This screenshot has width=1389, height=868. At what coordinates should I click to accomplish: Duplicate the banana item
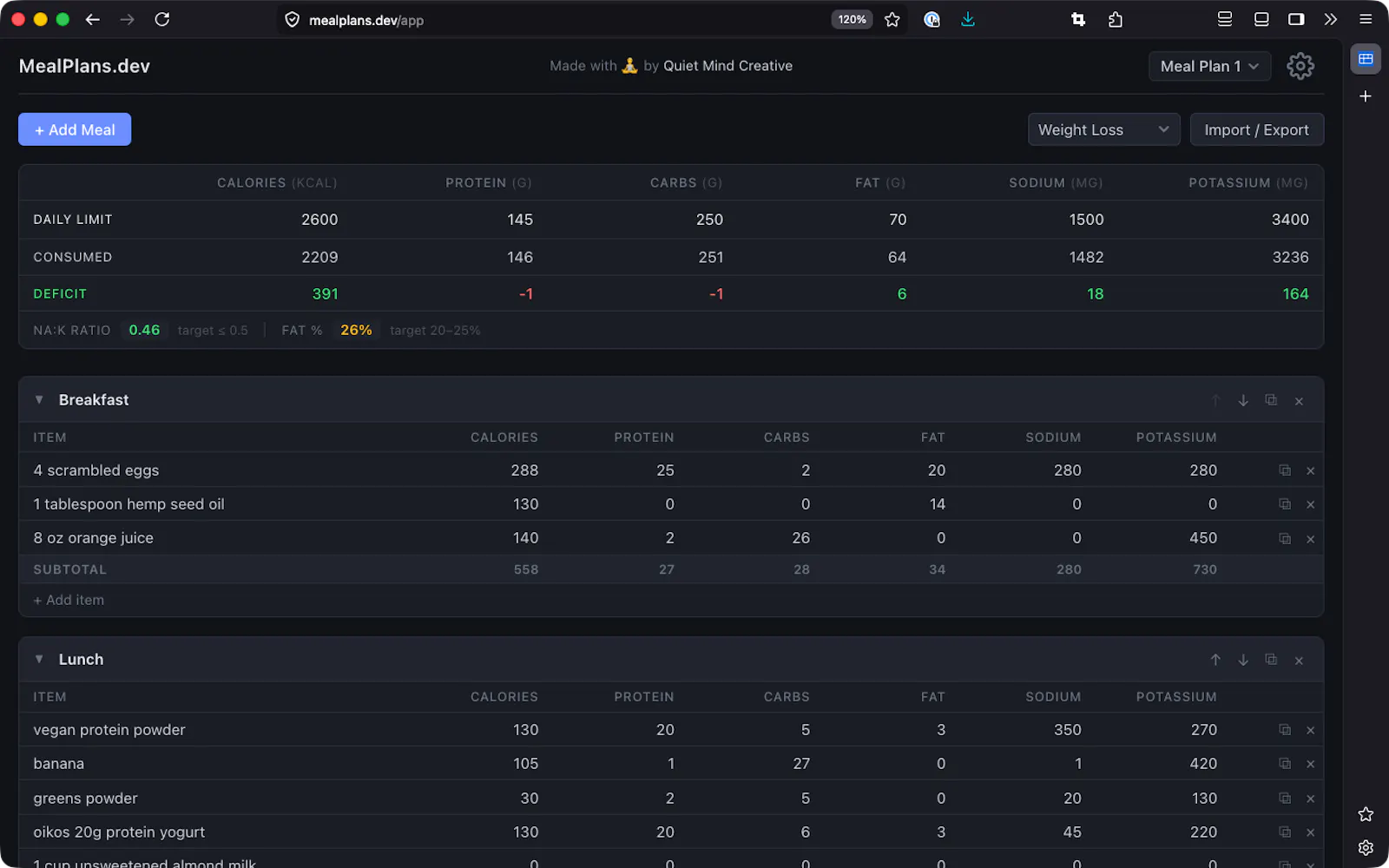(x=1285, y=764)
